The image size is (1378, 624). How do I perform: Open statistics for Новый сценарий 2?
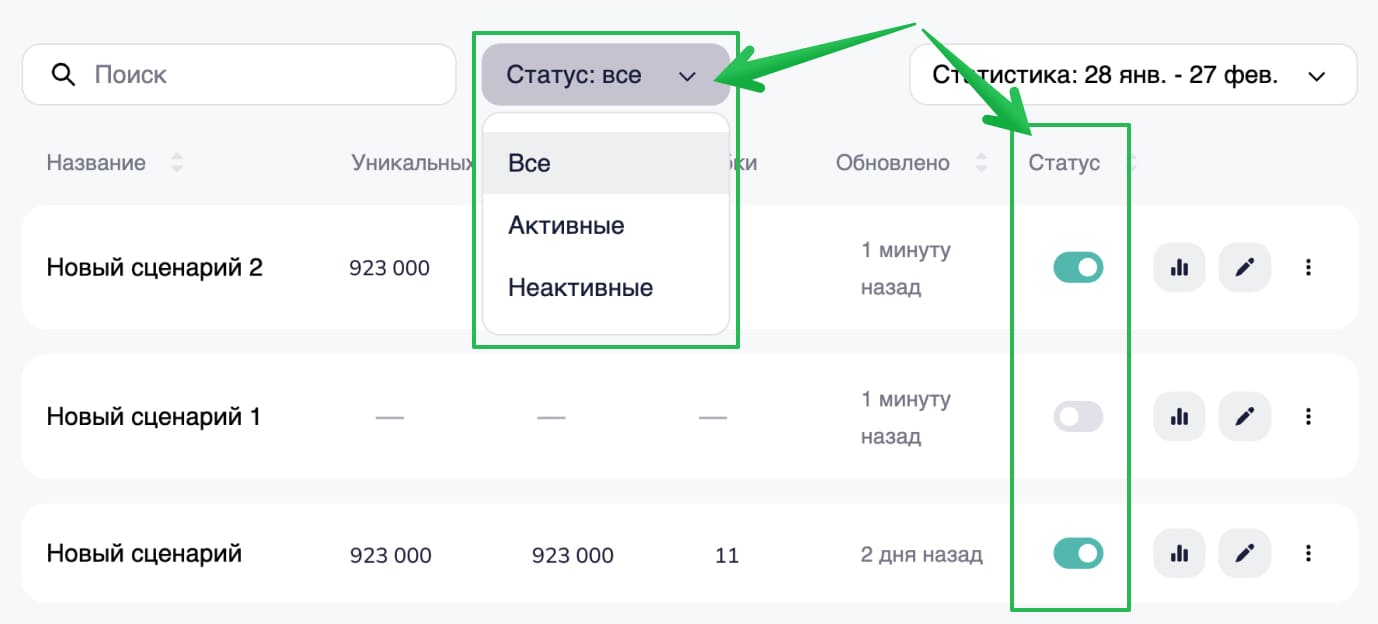1180,268
